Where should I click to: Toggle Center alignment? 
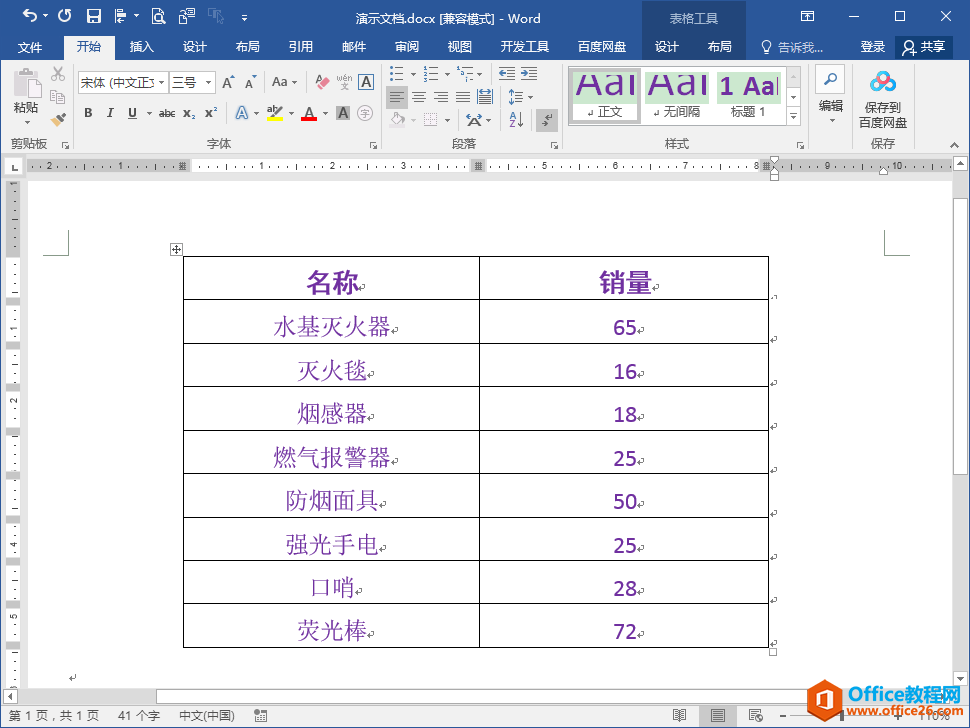pyautogui.click(x=419, y=97)
